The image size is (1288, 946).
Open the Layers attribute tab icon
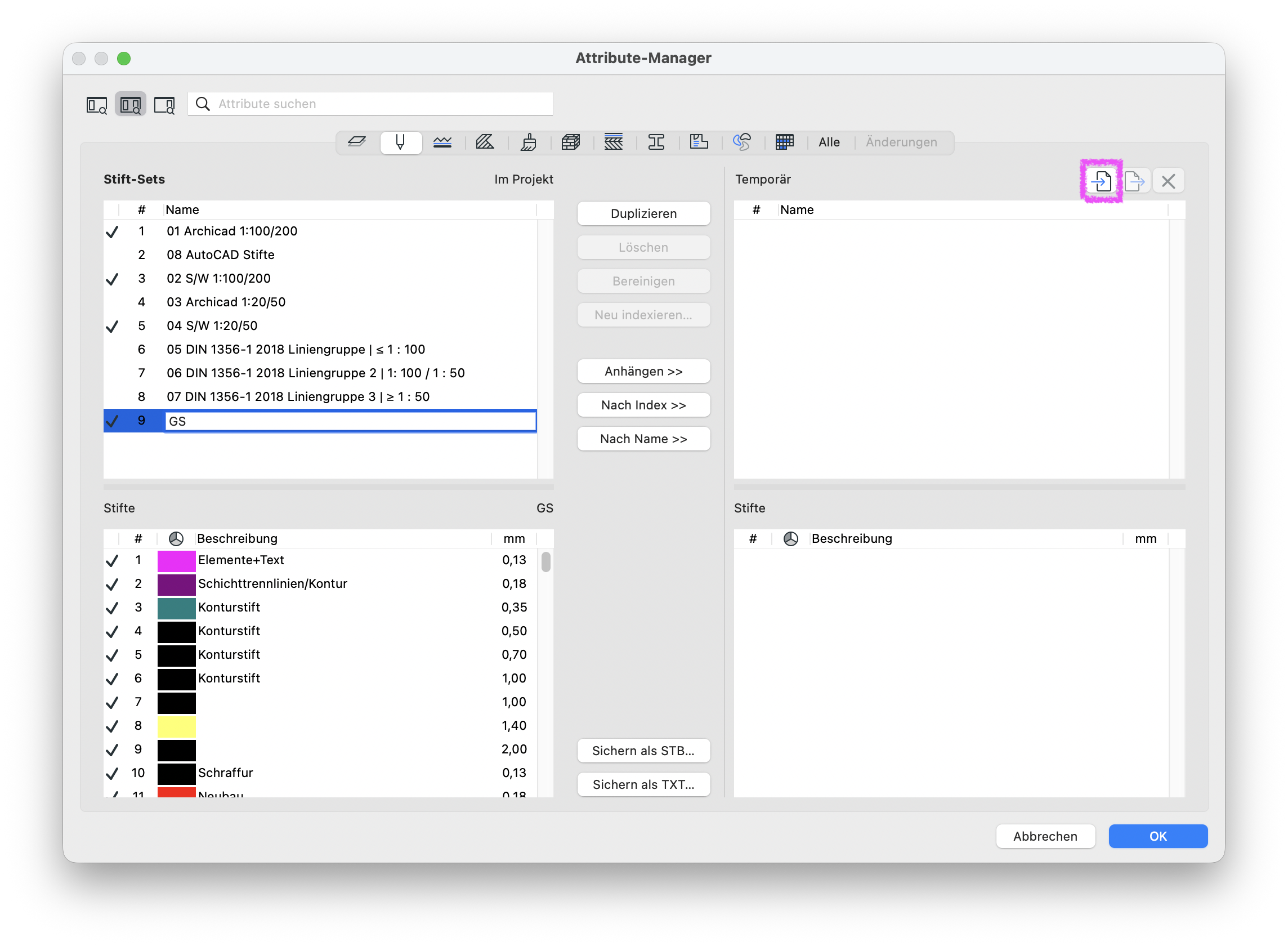(357, 142)
